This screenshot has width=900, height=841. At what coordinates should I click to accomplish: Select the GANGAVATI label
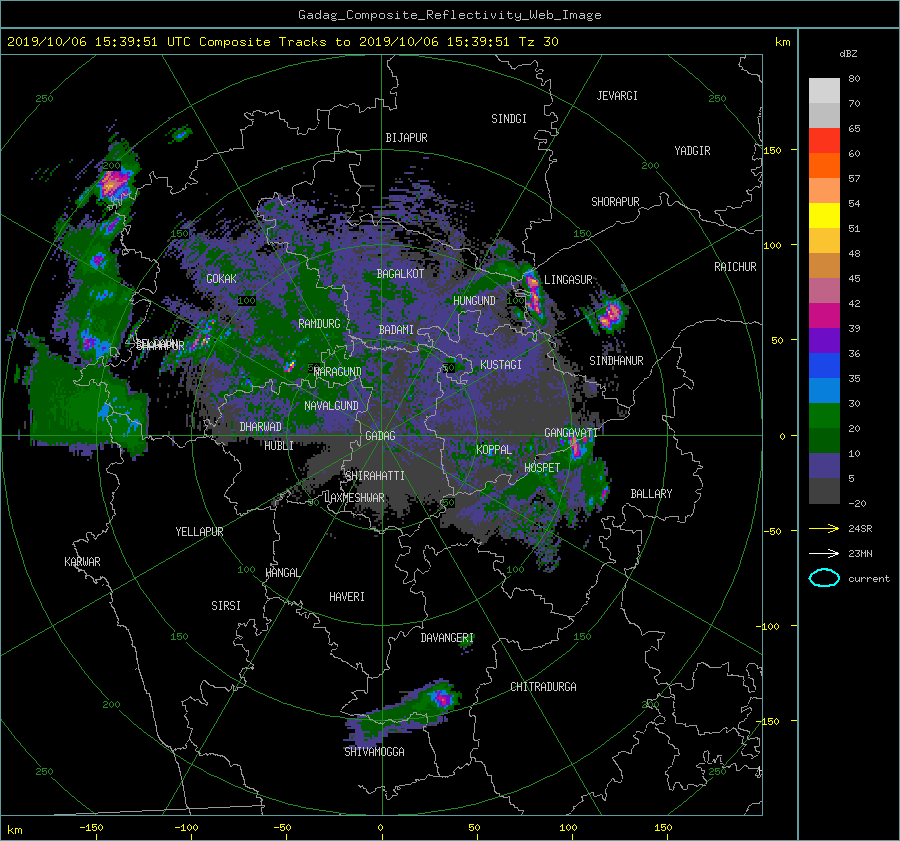coord(571,433)
